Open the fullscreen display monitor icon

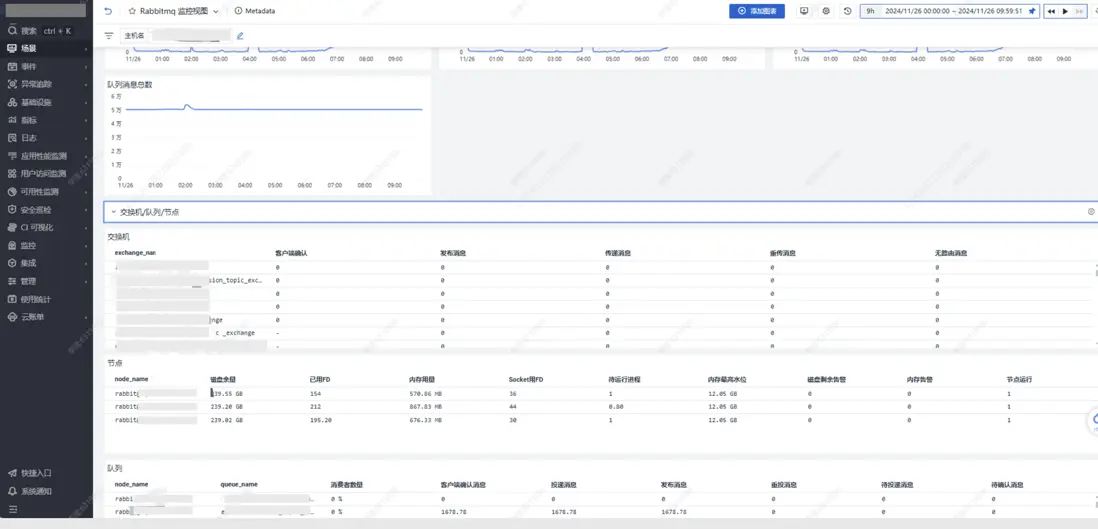click(804, 11)
